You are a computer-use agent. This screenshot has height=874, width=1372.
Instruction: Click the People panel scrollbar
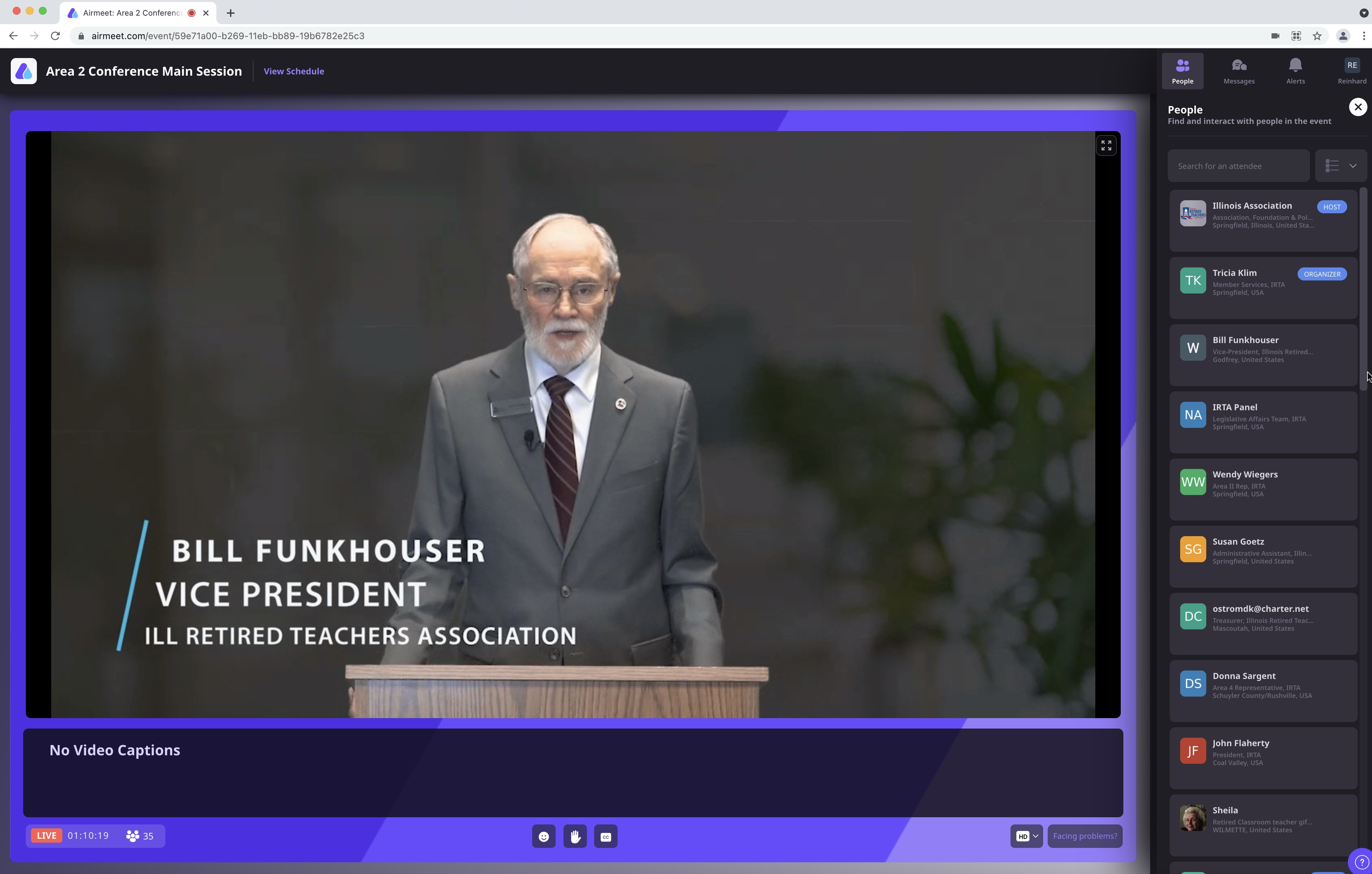coord(1364,289)
